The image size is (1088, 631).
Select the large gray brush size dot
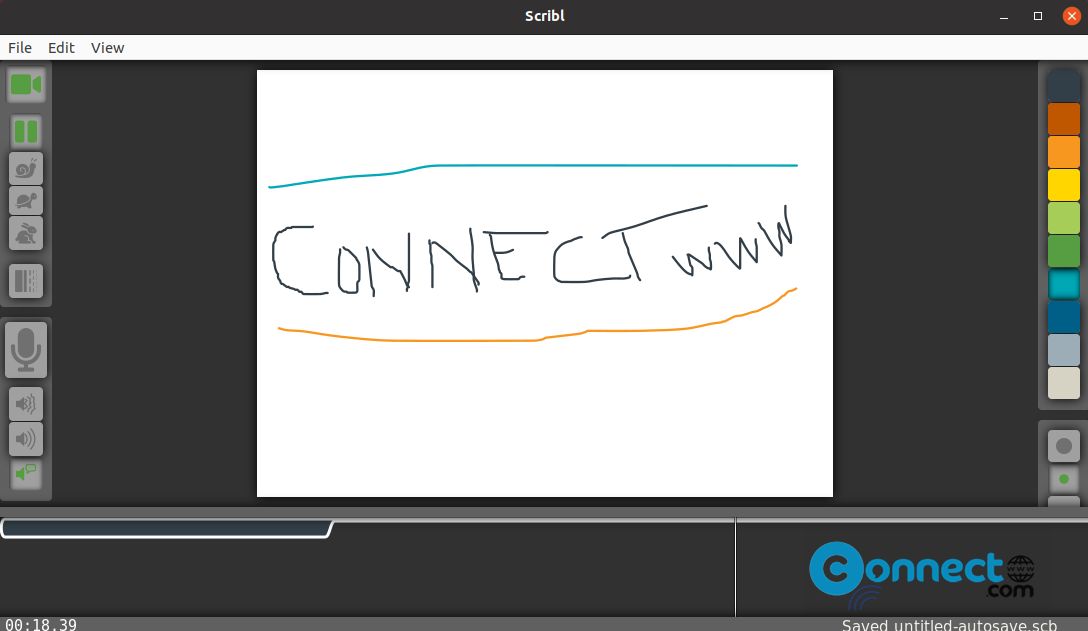coord(1064,446)
